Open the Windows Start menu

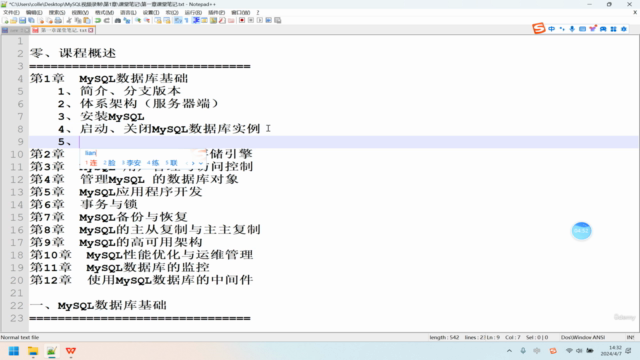coord(14,351)
